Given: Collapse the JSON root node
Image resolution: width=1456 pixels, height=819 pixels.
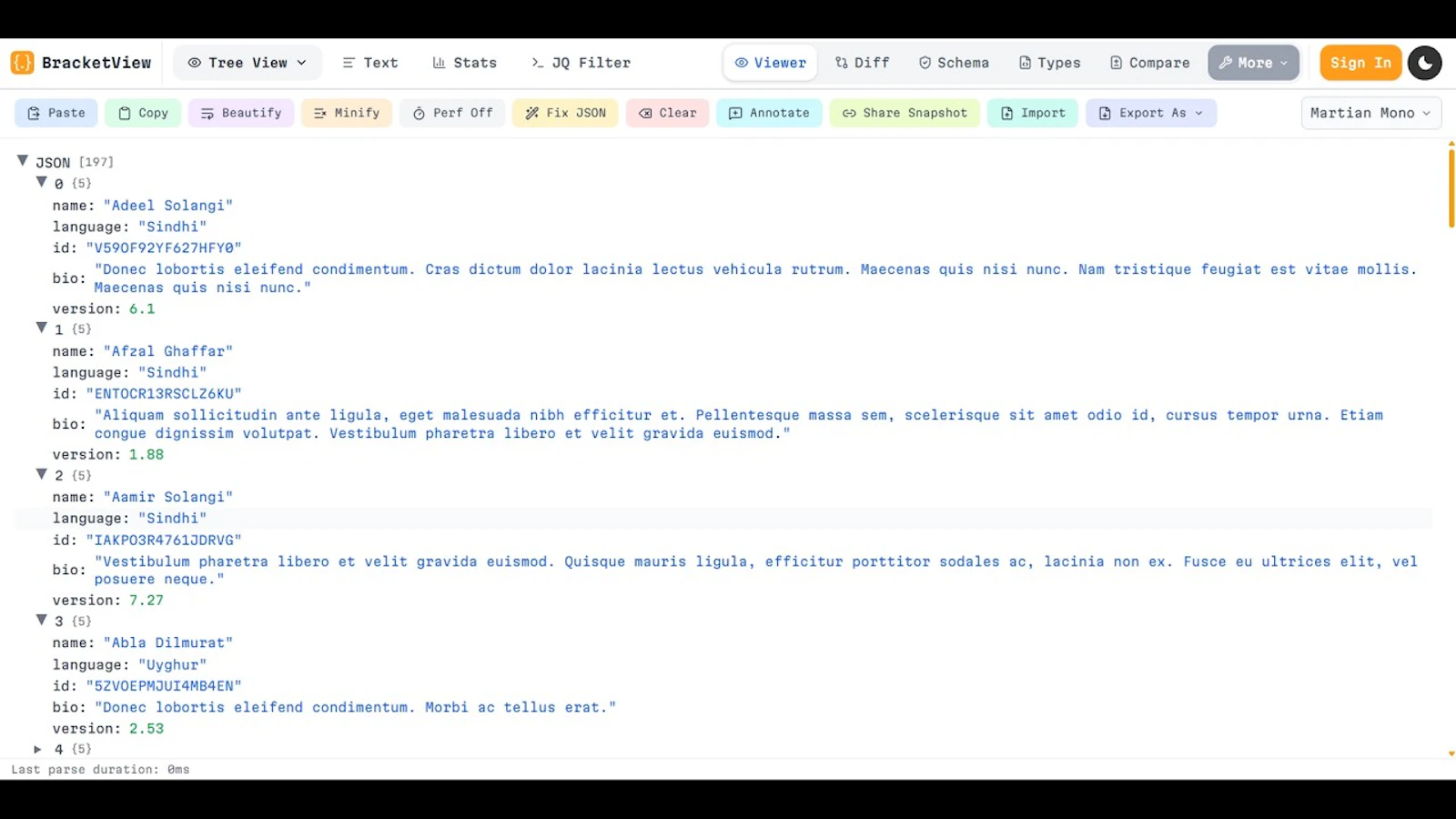Looking at the screenshot, I should tap(23, 161).
